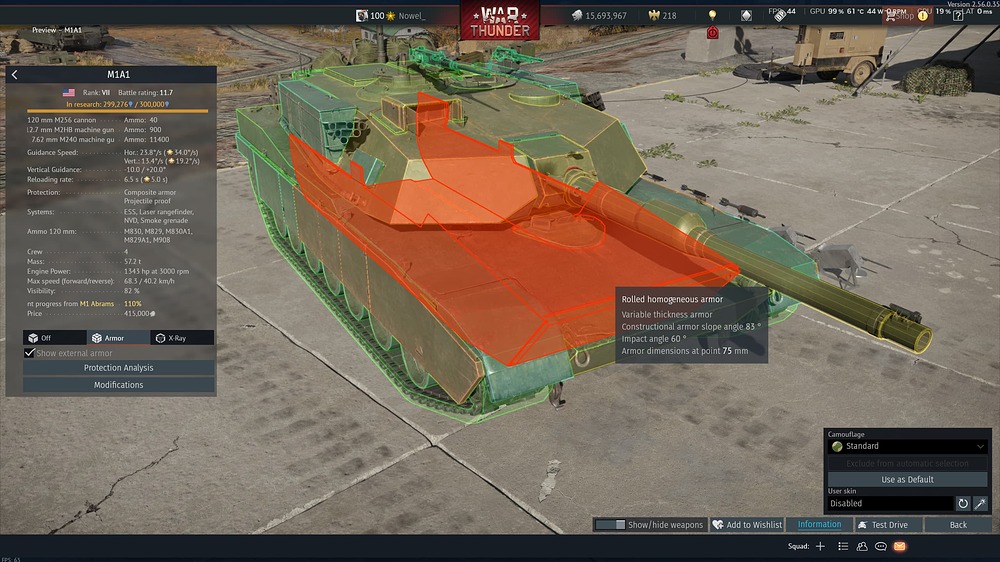Click the tank's gun barrel muzzle

922,339
